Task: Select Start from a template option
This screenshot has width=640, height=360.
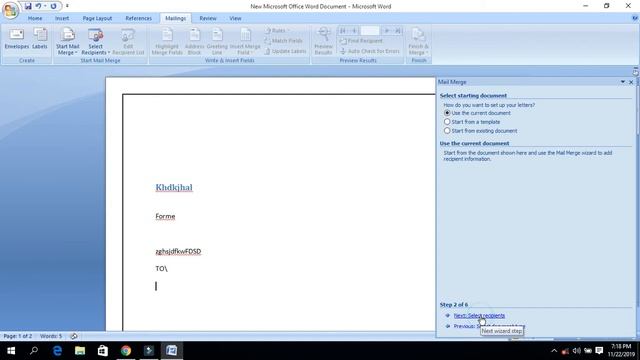Action: click(x=471, y=122)
